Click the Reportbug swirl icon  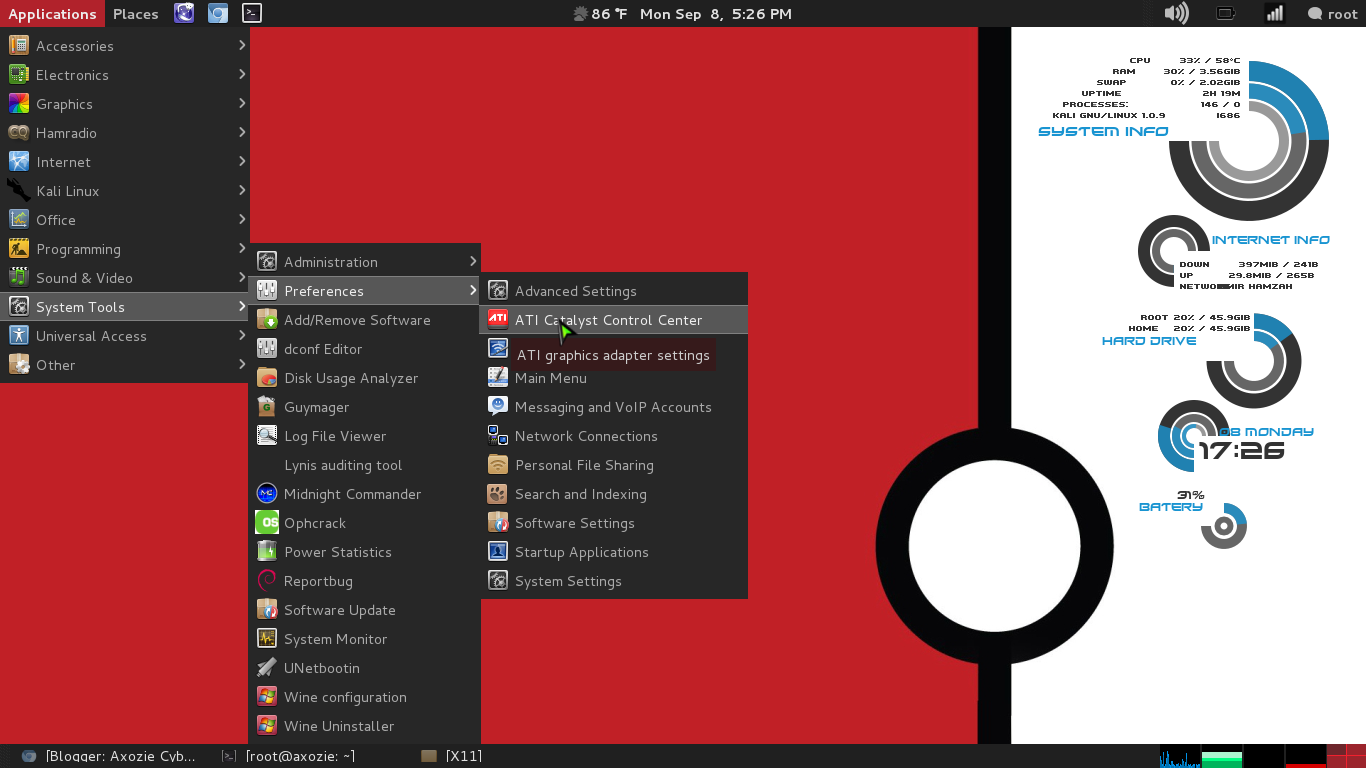[267, 581]
